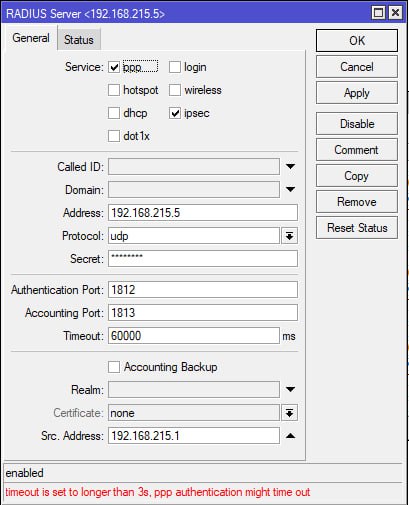This screenshot has height=505, width=409.
Task: Select the Accounting Port field
Action: point(203,313)
